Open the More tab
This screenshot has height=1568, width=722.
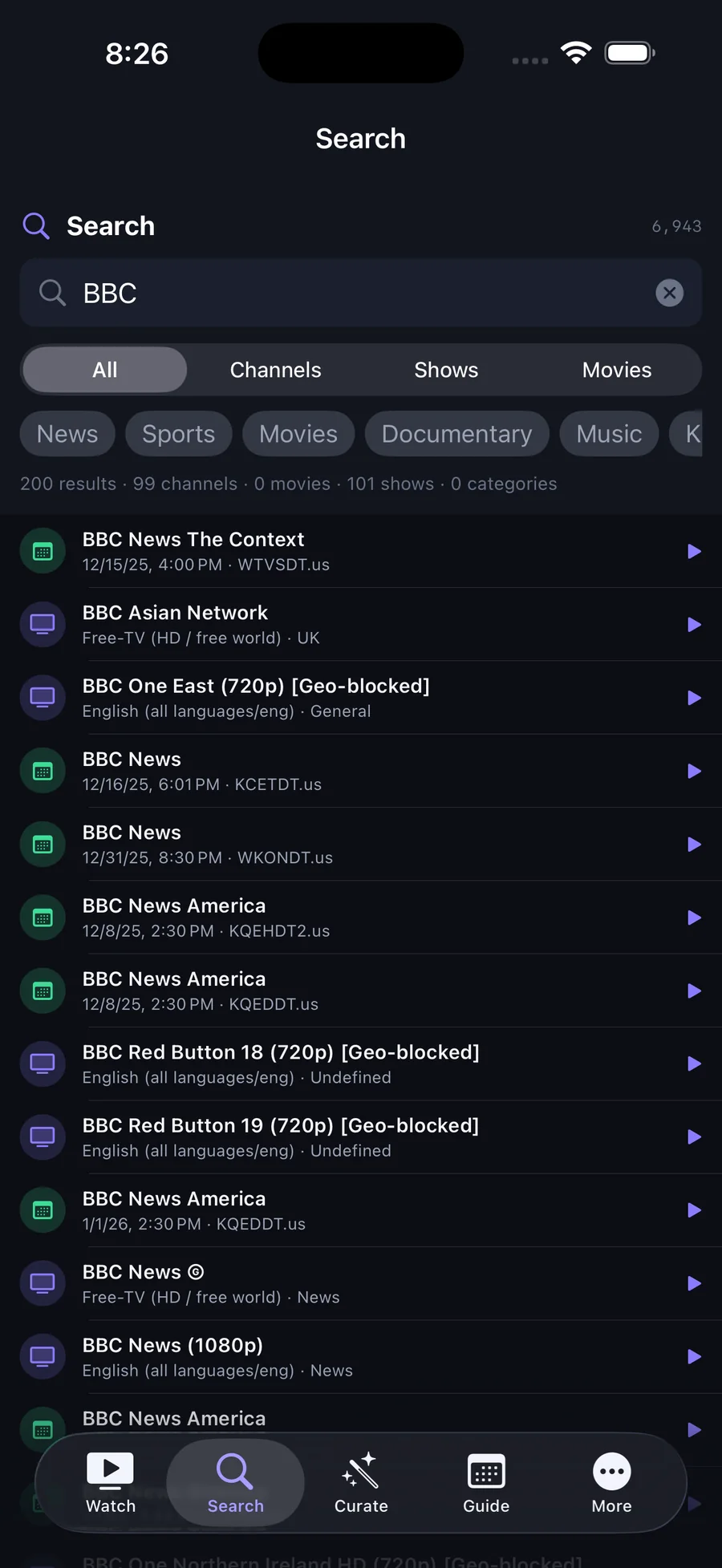(612, 1483)
